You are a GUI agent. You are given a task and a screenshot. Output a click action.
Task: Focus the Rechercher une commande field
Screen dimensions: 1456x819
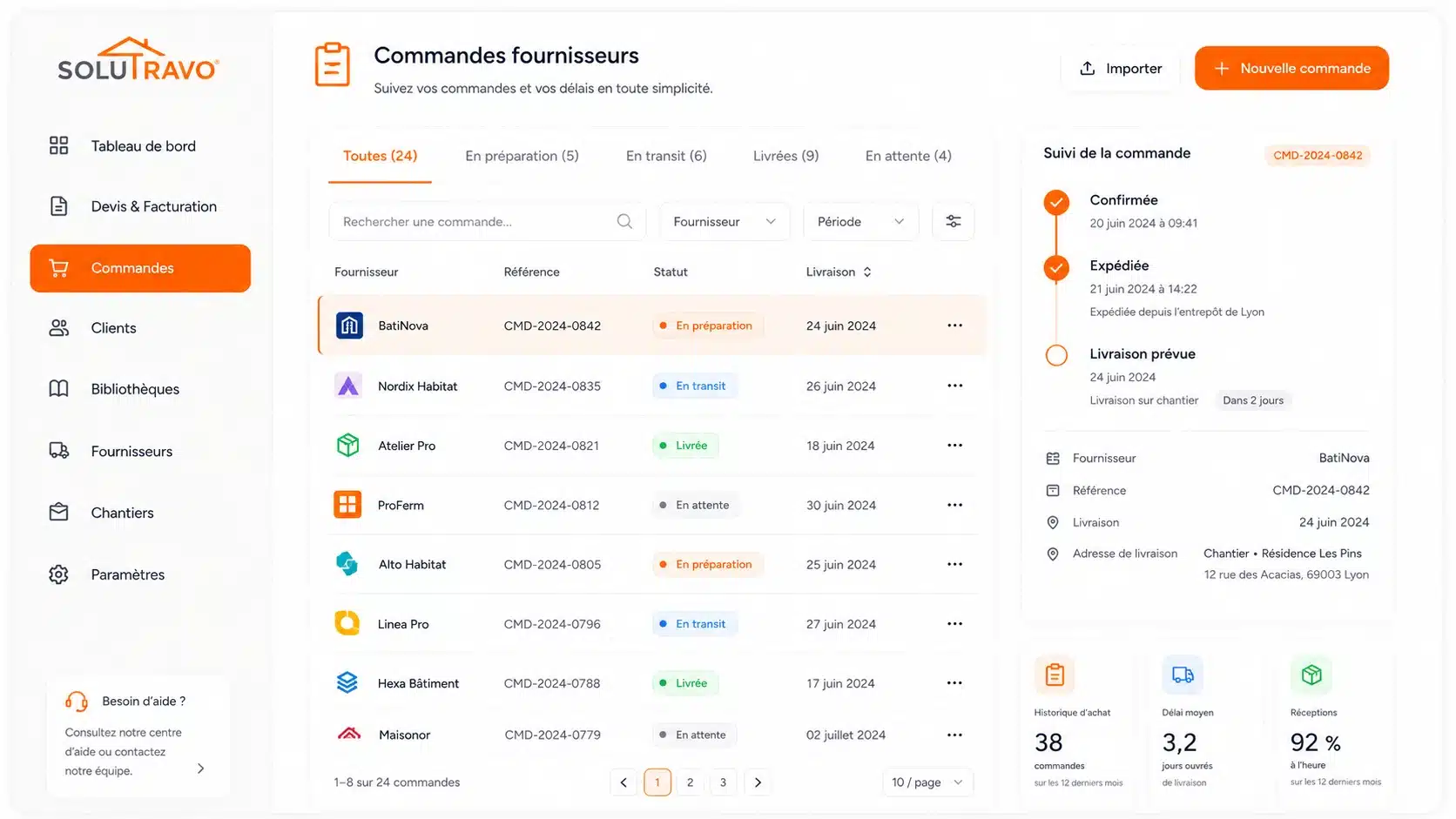click(x=487, y=222)
